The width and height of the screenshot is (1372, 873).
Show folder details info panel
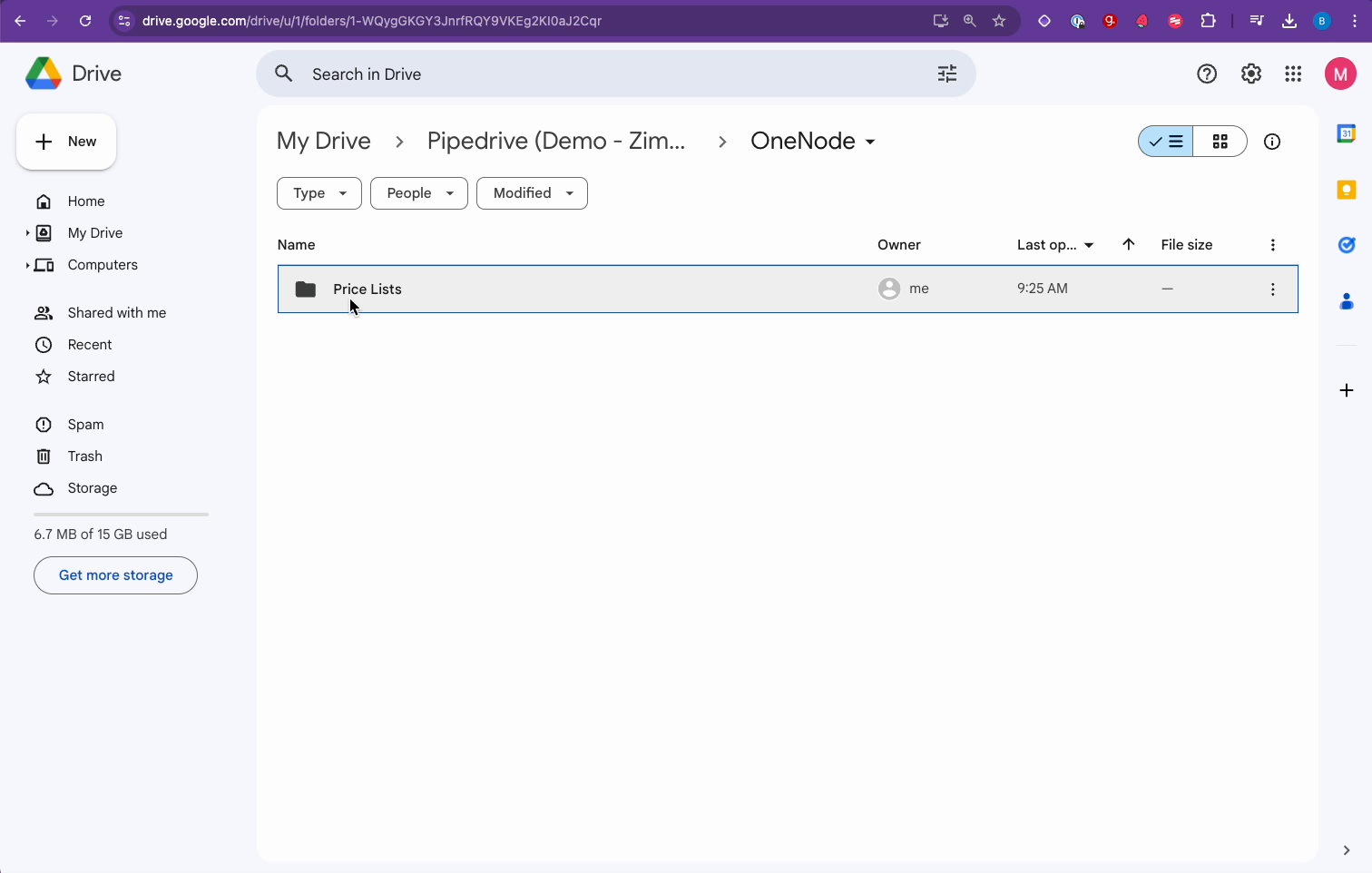click(1271, 142)
